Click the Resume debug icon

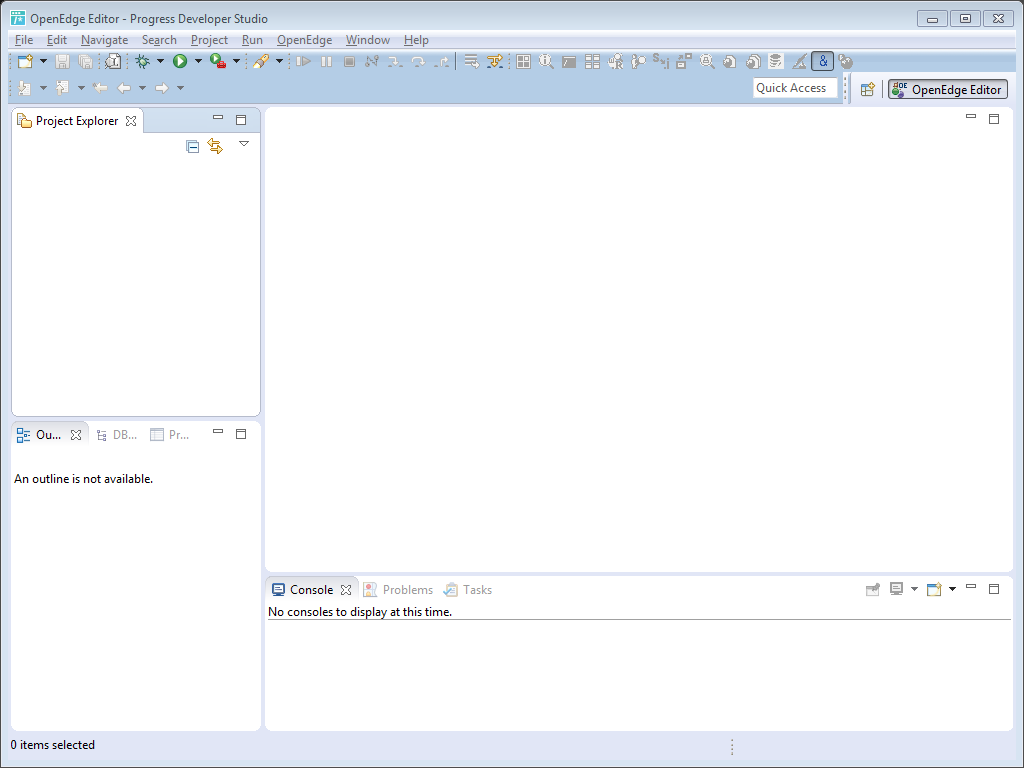(303, 61)
